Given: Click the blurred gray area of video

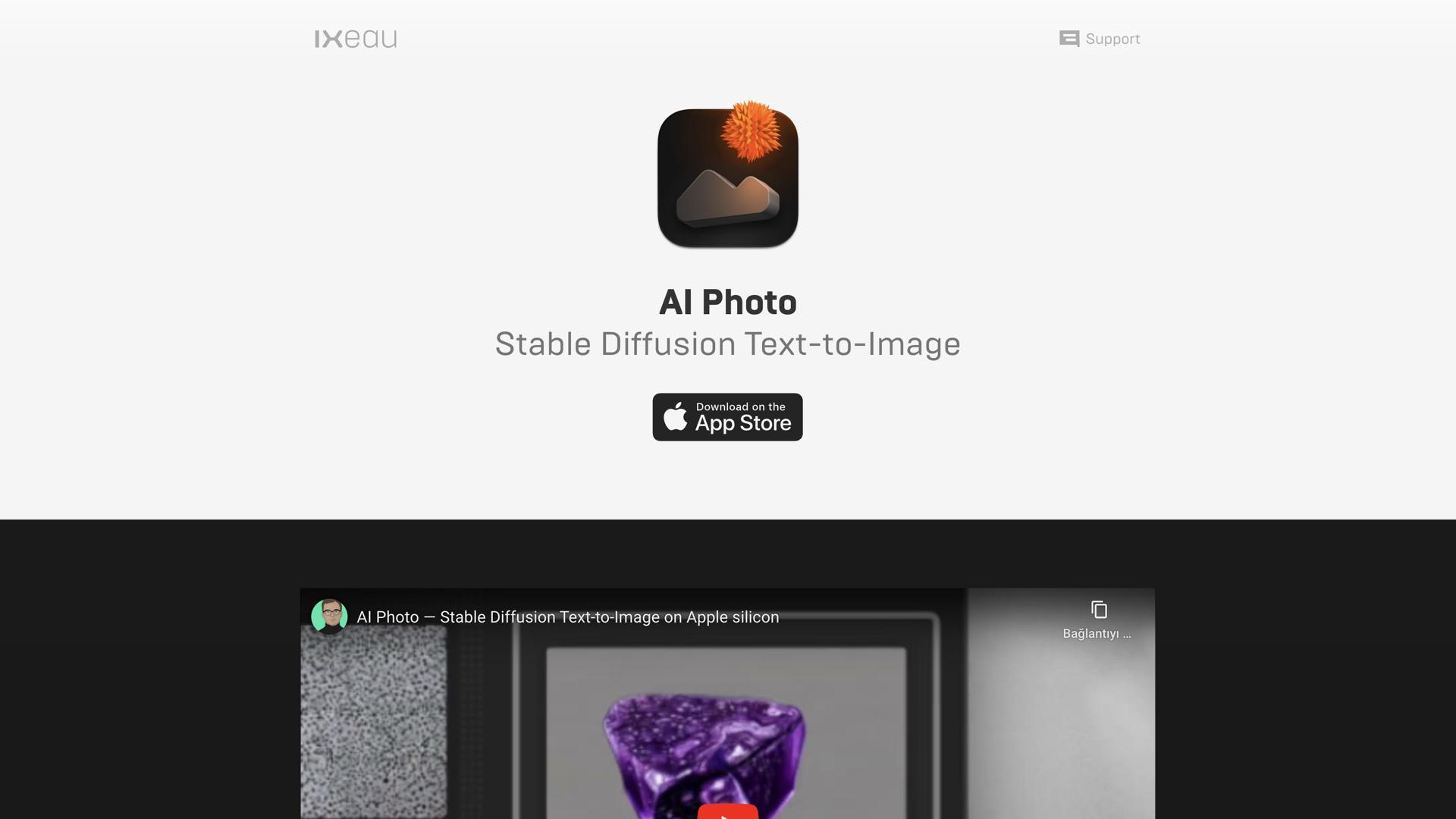Looking at the screenshot, I should click(x=1061, y=728).
